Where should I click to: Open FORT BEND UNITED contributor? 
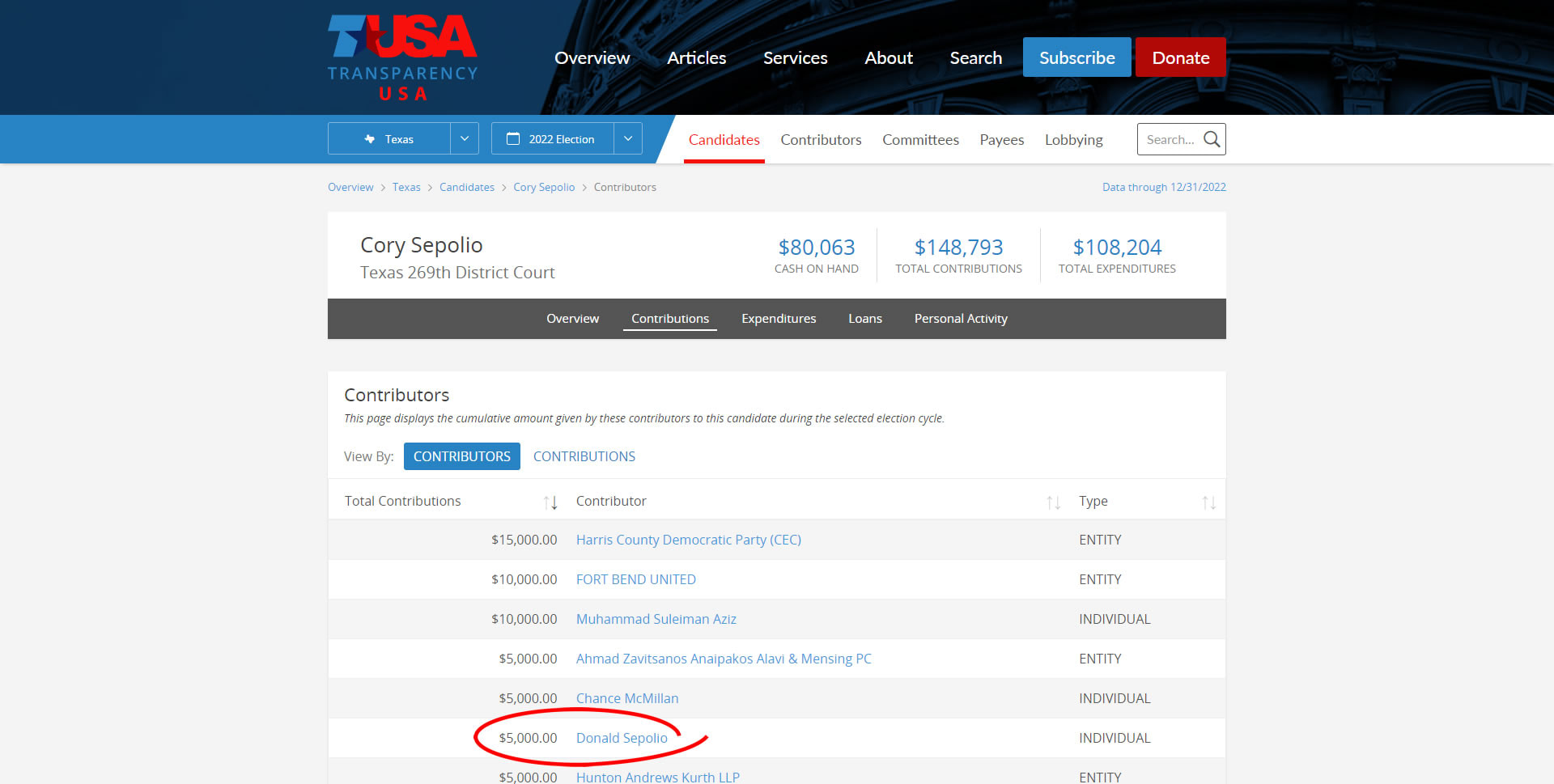(636, 579)
